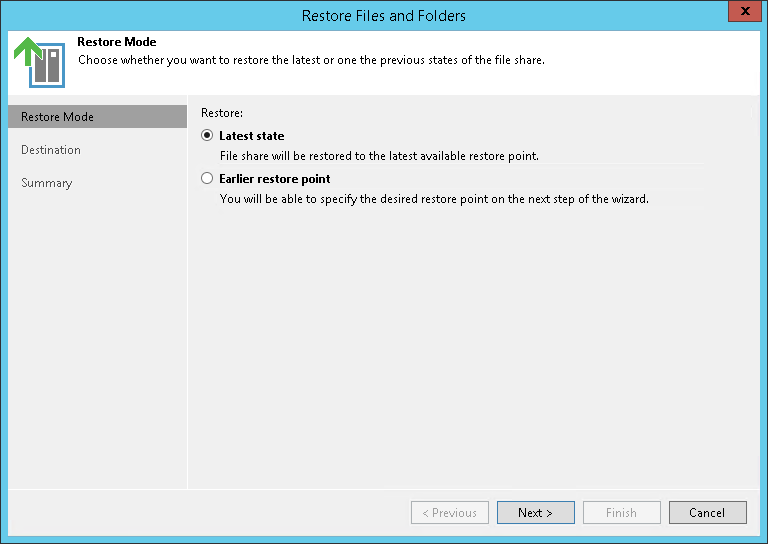The width and height of the screenshot is (768, 544).
Task: Click the latest available restore point description
Action: point(379,156)
